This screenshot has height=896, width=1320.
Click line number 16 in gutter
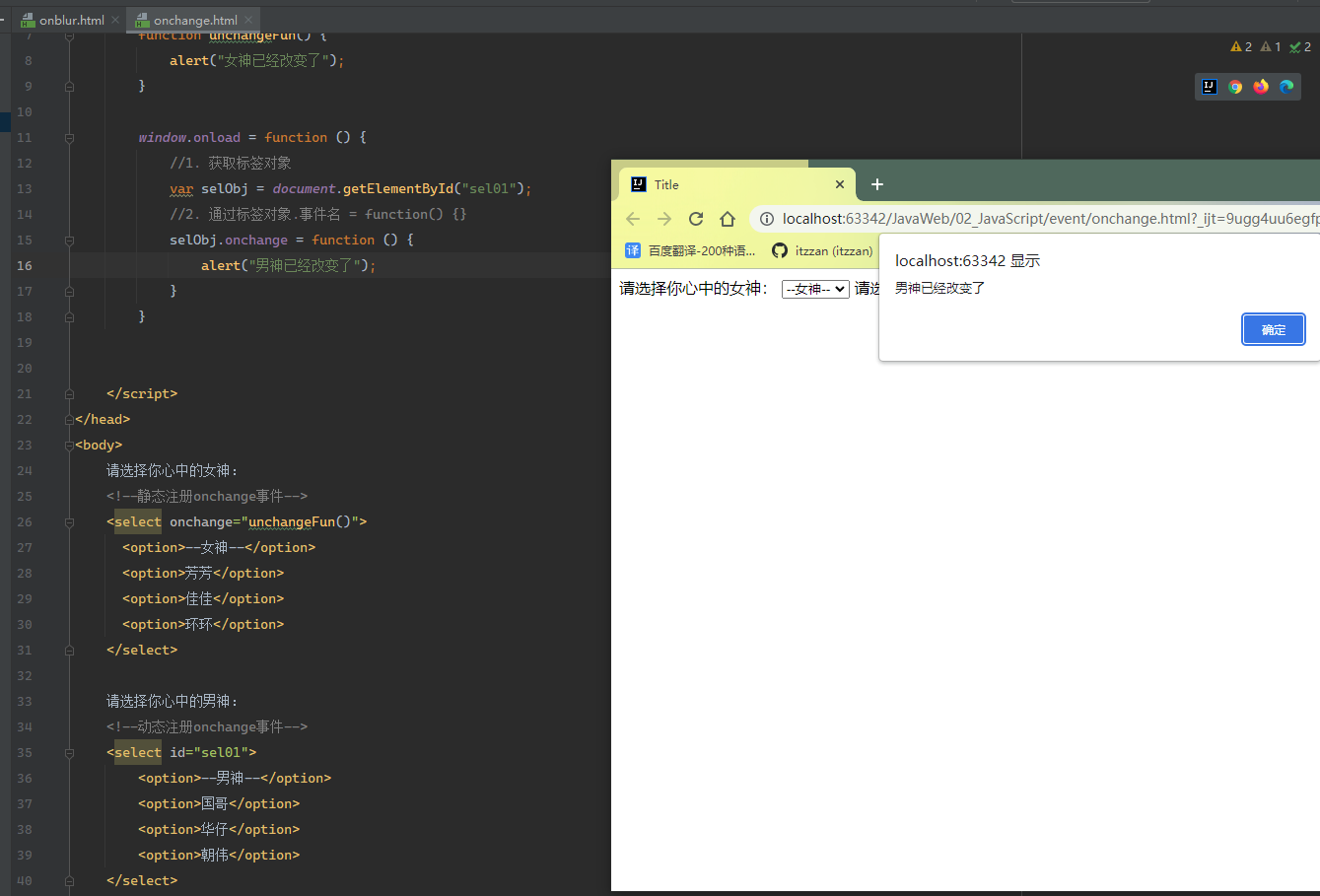pos(25,265)
